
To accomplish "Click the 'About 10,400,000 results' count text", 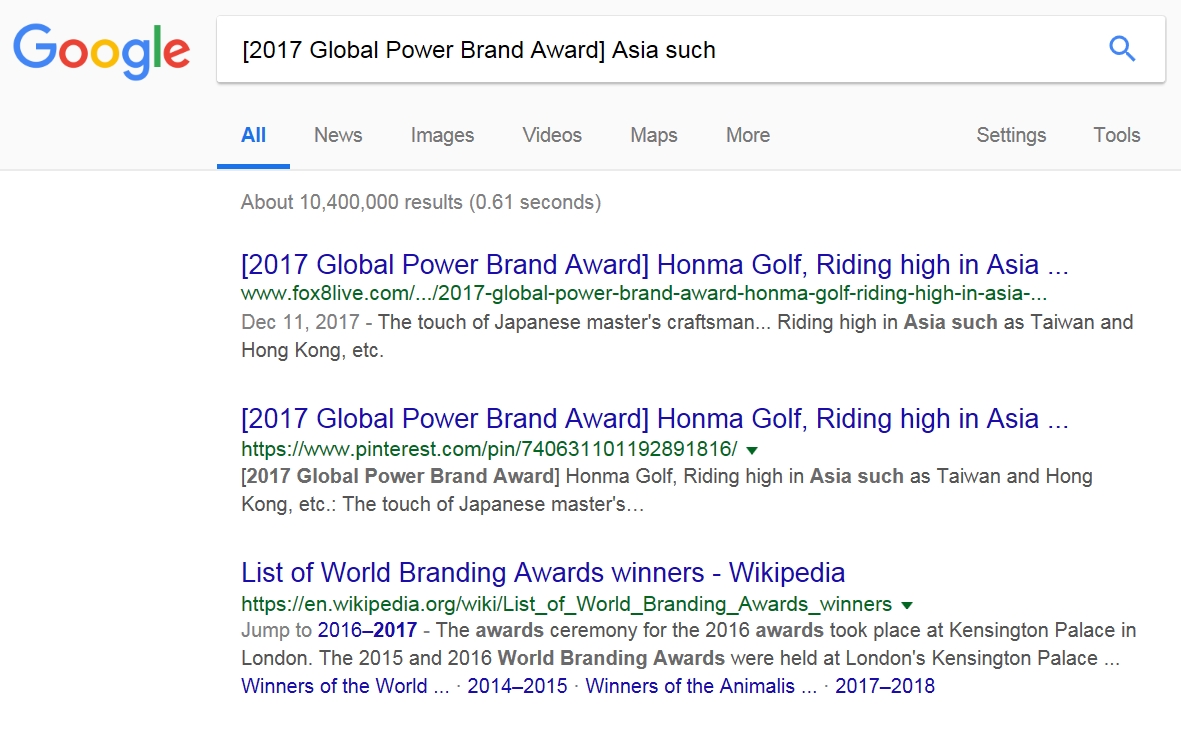I will [x=421, y=202].
